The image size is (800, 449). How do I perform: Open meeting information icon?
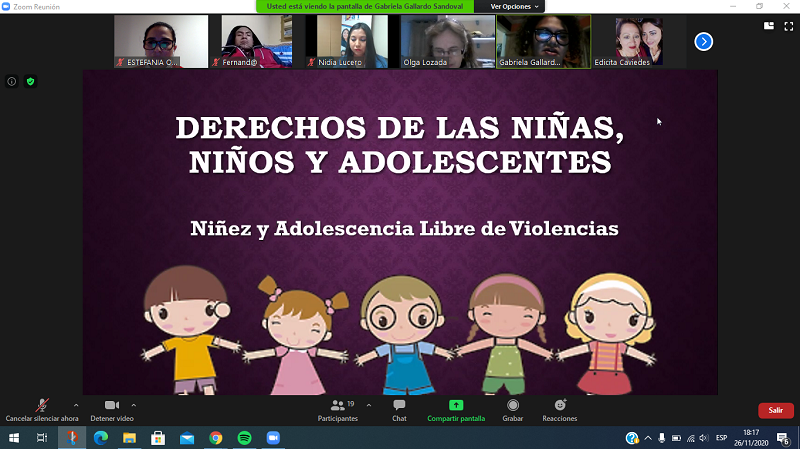pyautogui.click(x=12, y=81)
